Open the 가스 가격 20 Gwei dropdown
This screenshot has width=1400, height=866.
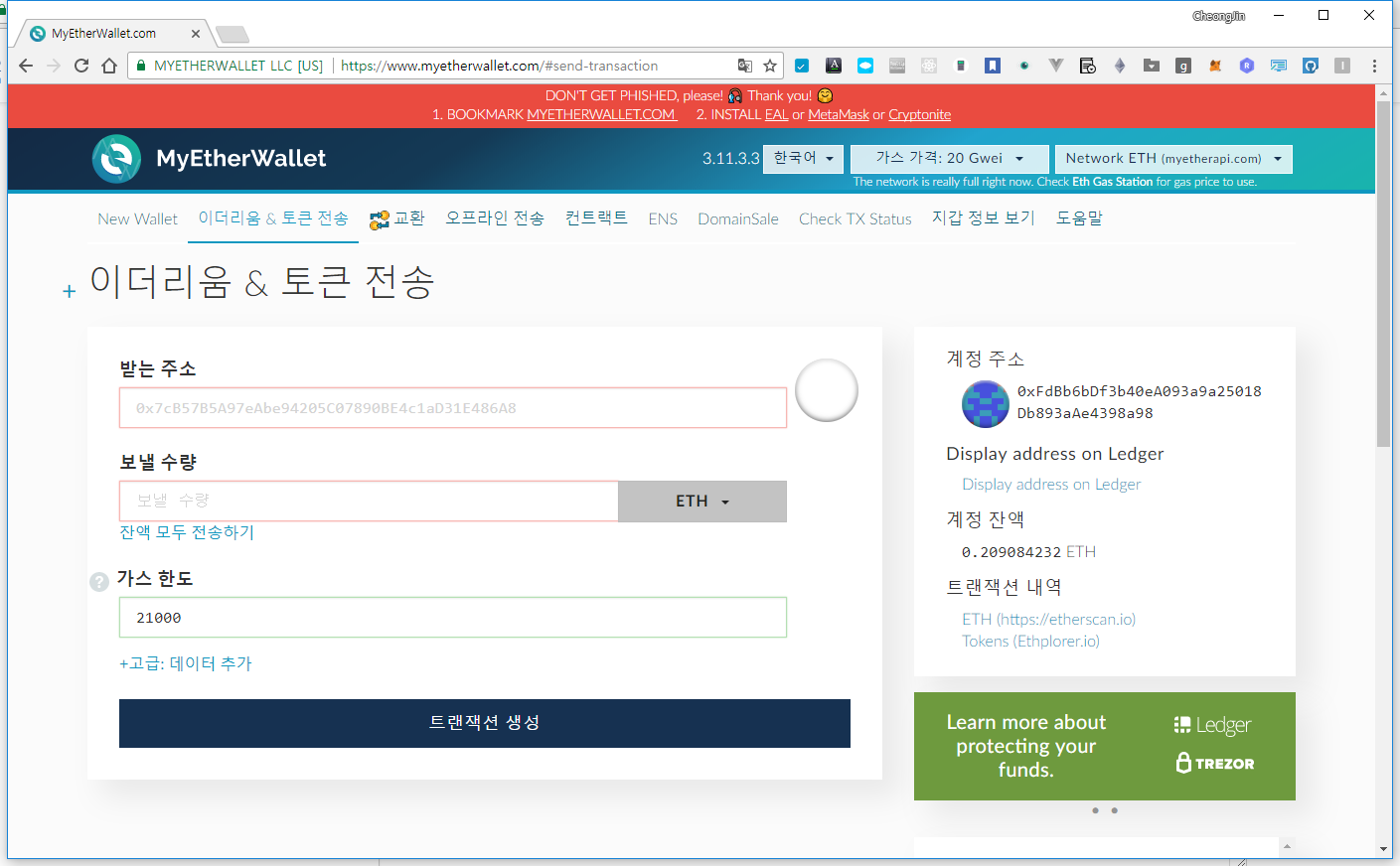[x=950, y=159]
